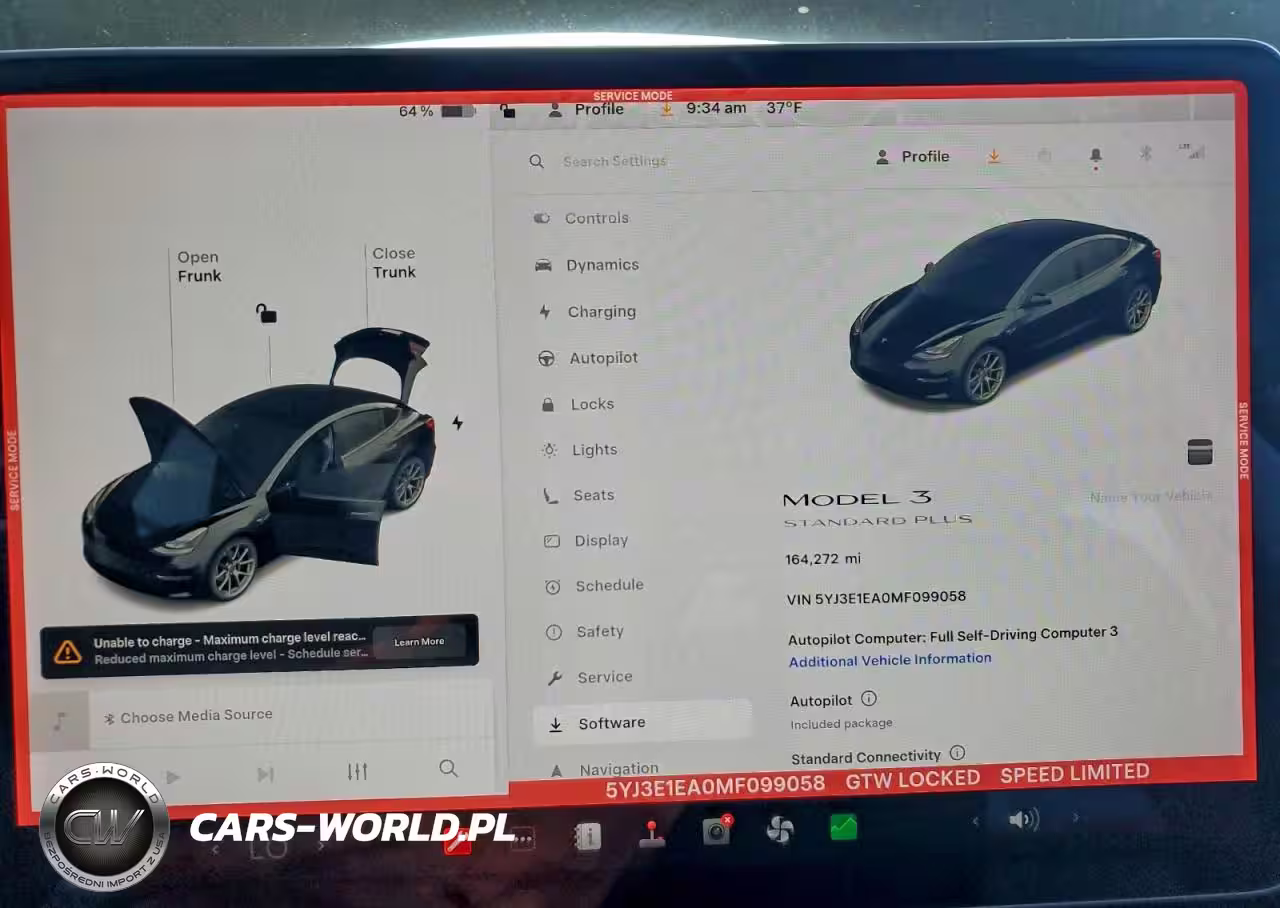The height and width of the screenshot is (908, 1280).
Task: Open the owner's manual info icon
Action: pyautogui.click(x=587, y=836)
